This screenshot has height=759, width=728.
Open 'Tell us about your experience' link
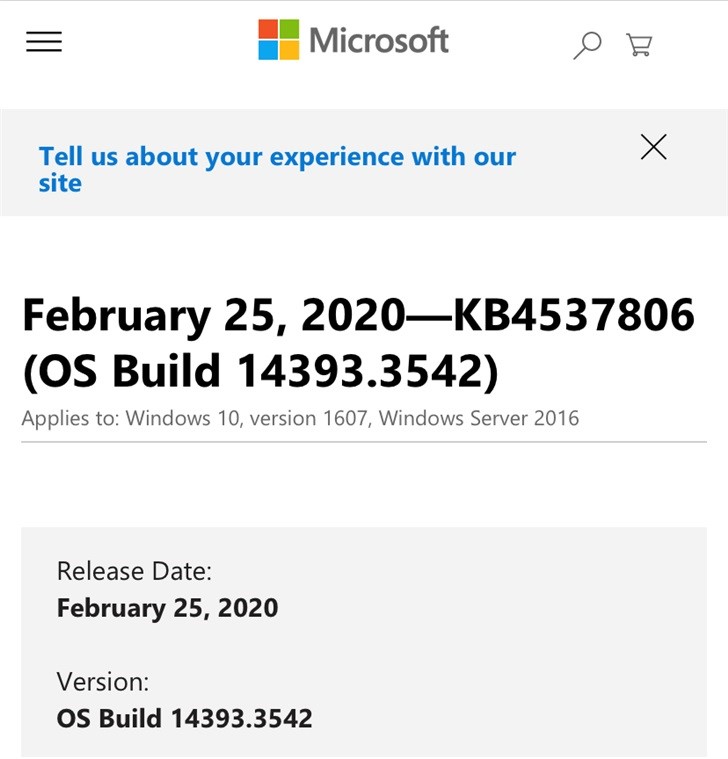click(277, 157)
